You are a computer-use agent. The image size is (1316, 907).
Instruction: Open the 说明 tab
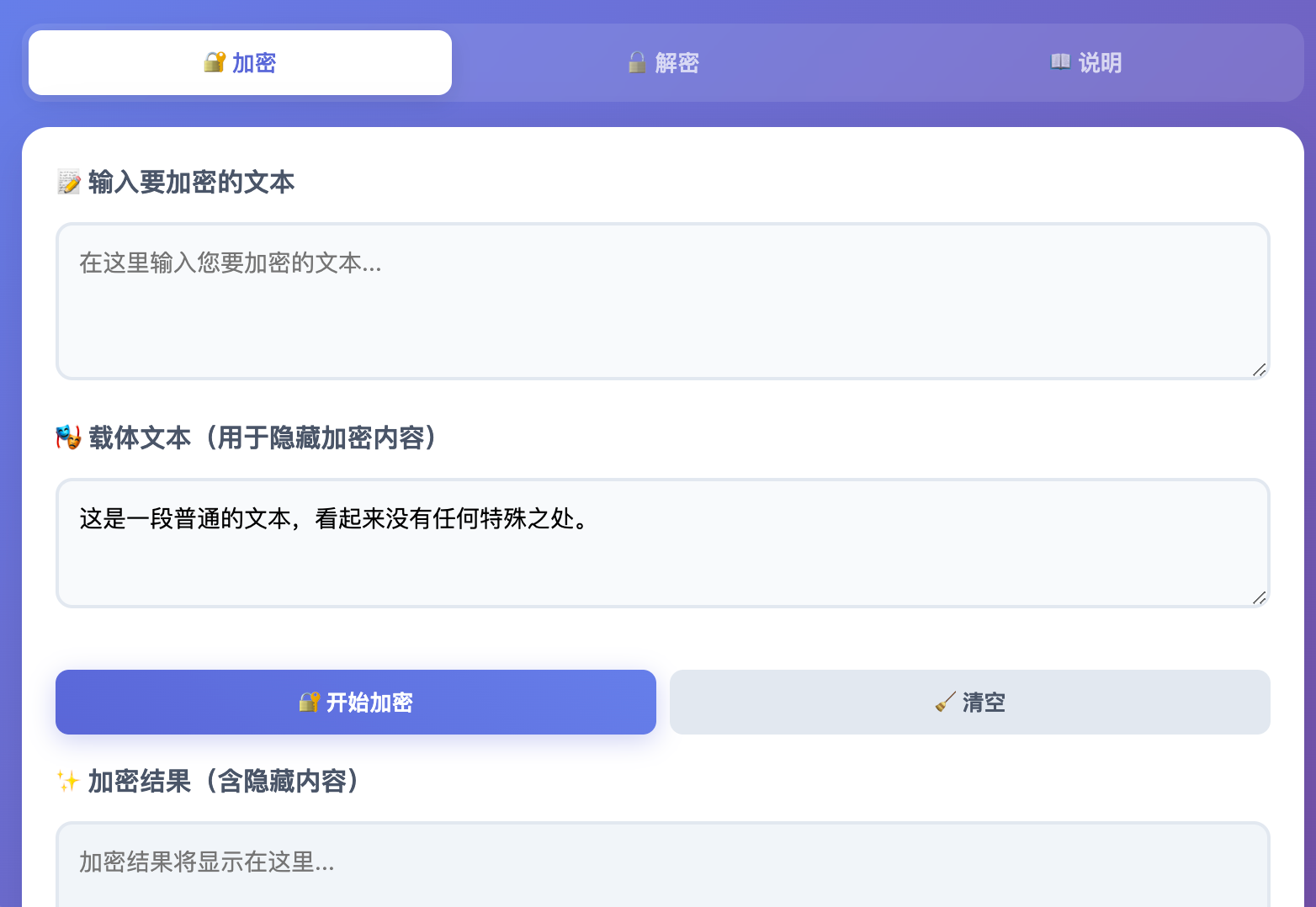[1086, 63]
